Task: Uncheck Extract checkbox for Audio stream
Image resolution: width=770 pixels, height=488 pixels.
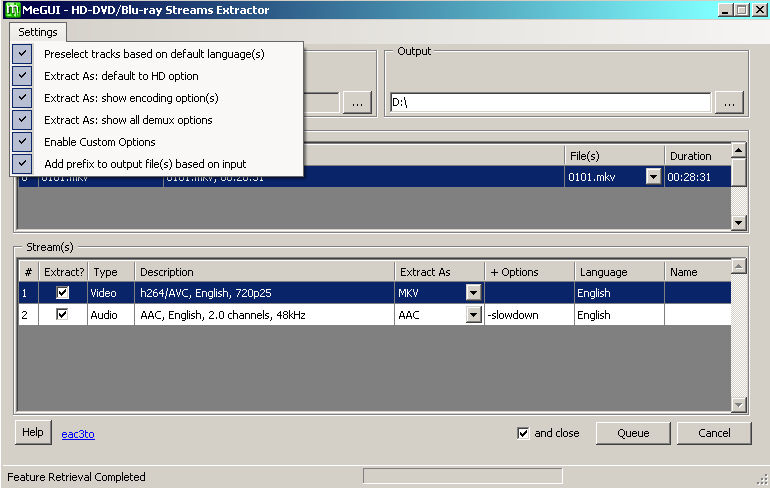Action: coord(62,315)
